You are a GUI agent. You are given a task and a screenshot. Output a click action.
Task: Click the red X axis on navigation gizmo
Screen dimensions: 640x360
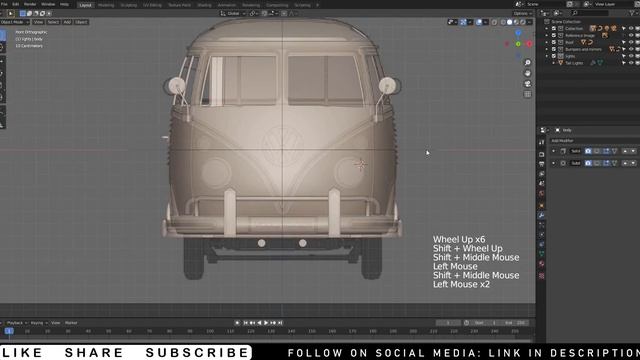pyautogui.click(x=529, y=44)
